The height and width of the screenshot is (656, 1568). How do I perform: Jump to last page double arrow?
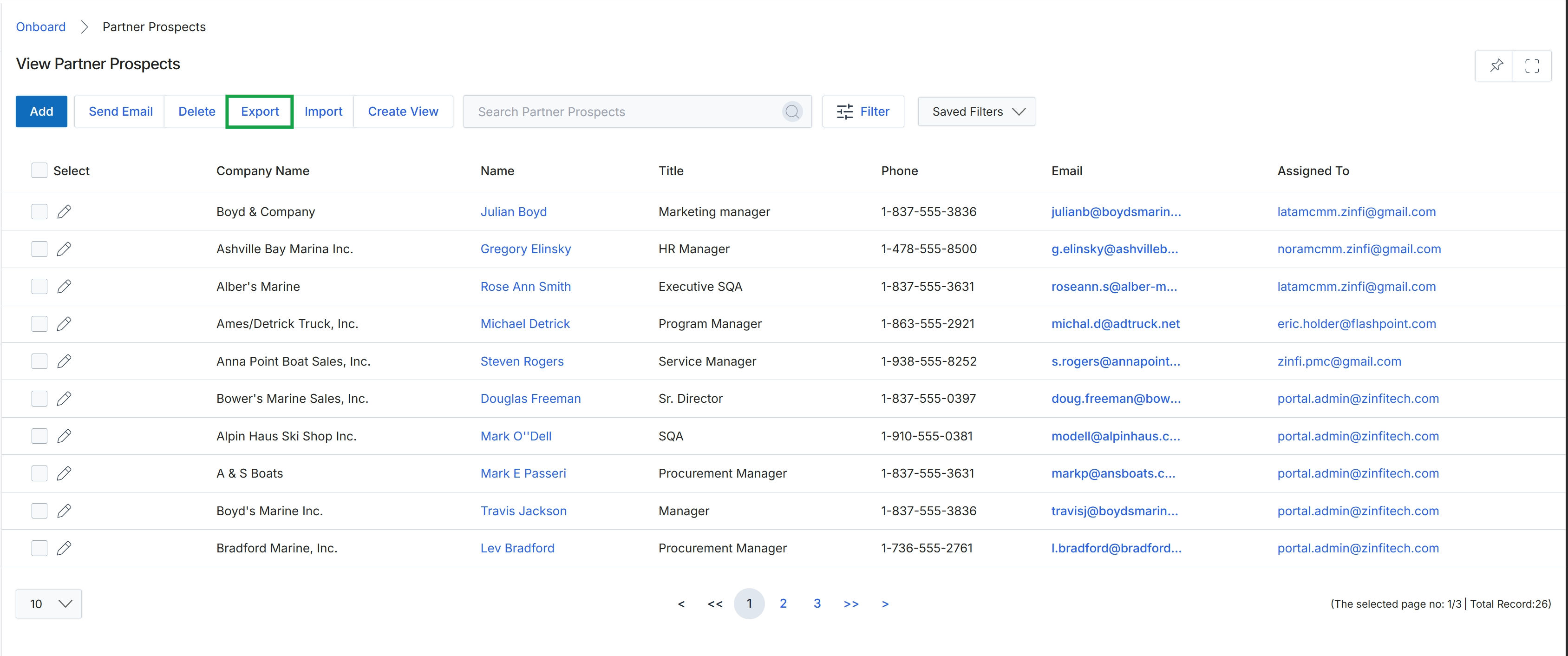(851, 604)
